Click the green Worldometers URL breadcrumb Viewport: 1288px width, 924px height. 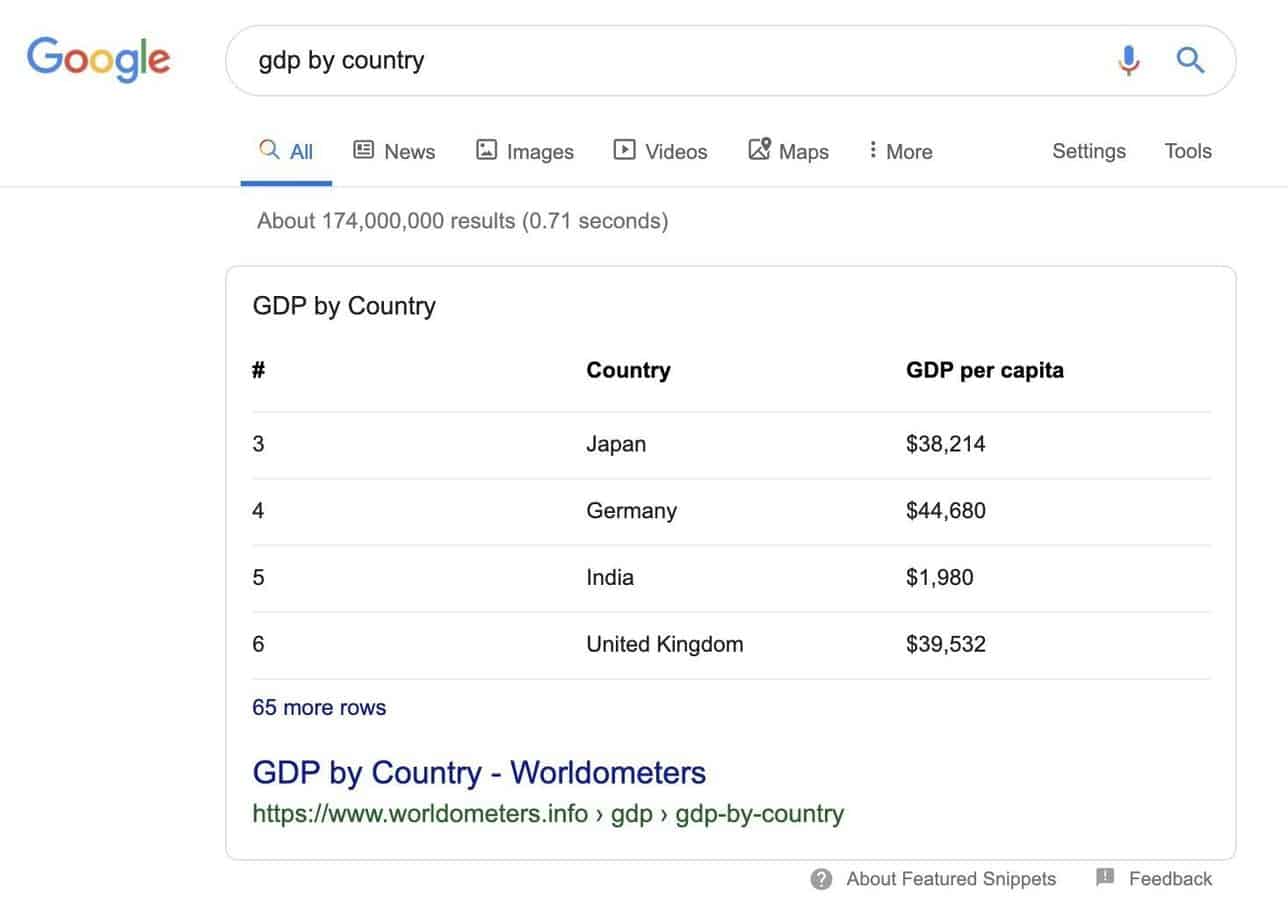(548, 813)
